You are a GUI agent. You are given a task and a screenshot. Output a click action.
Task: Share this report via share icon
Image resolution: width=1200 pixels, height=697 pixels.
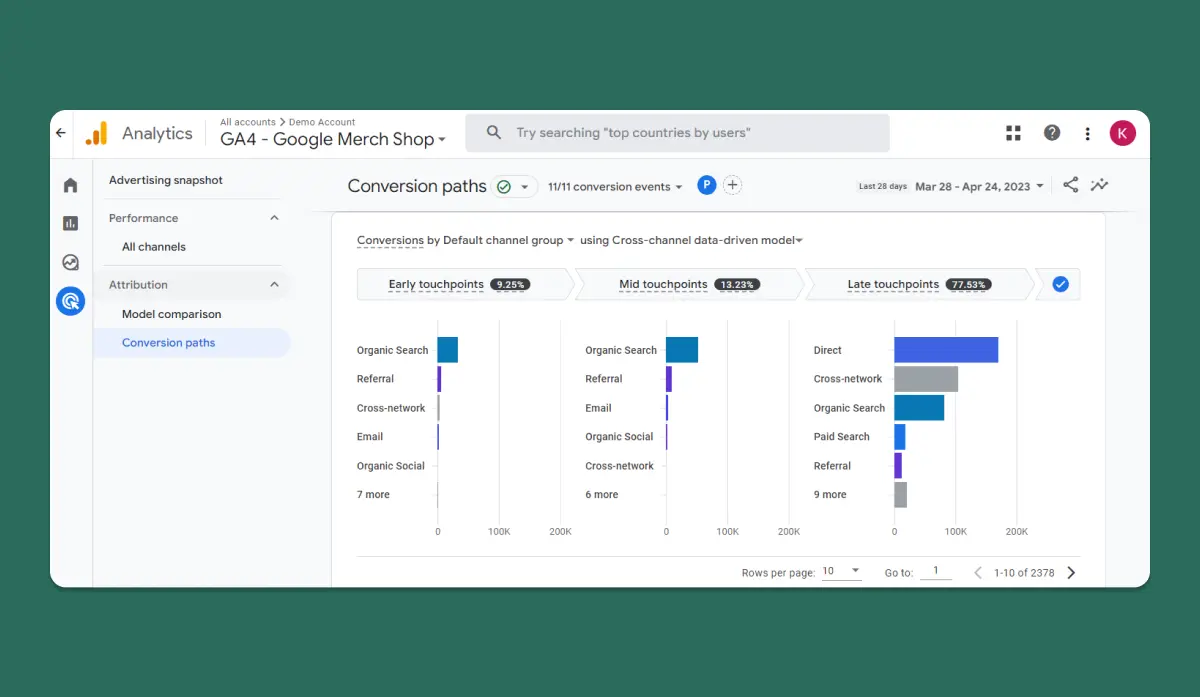(1070, 185)
